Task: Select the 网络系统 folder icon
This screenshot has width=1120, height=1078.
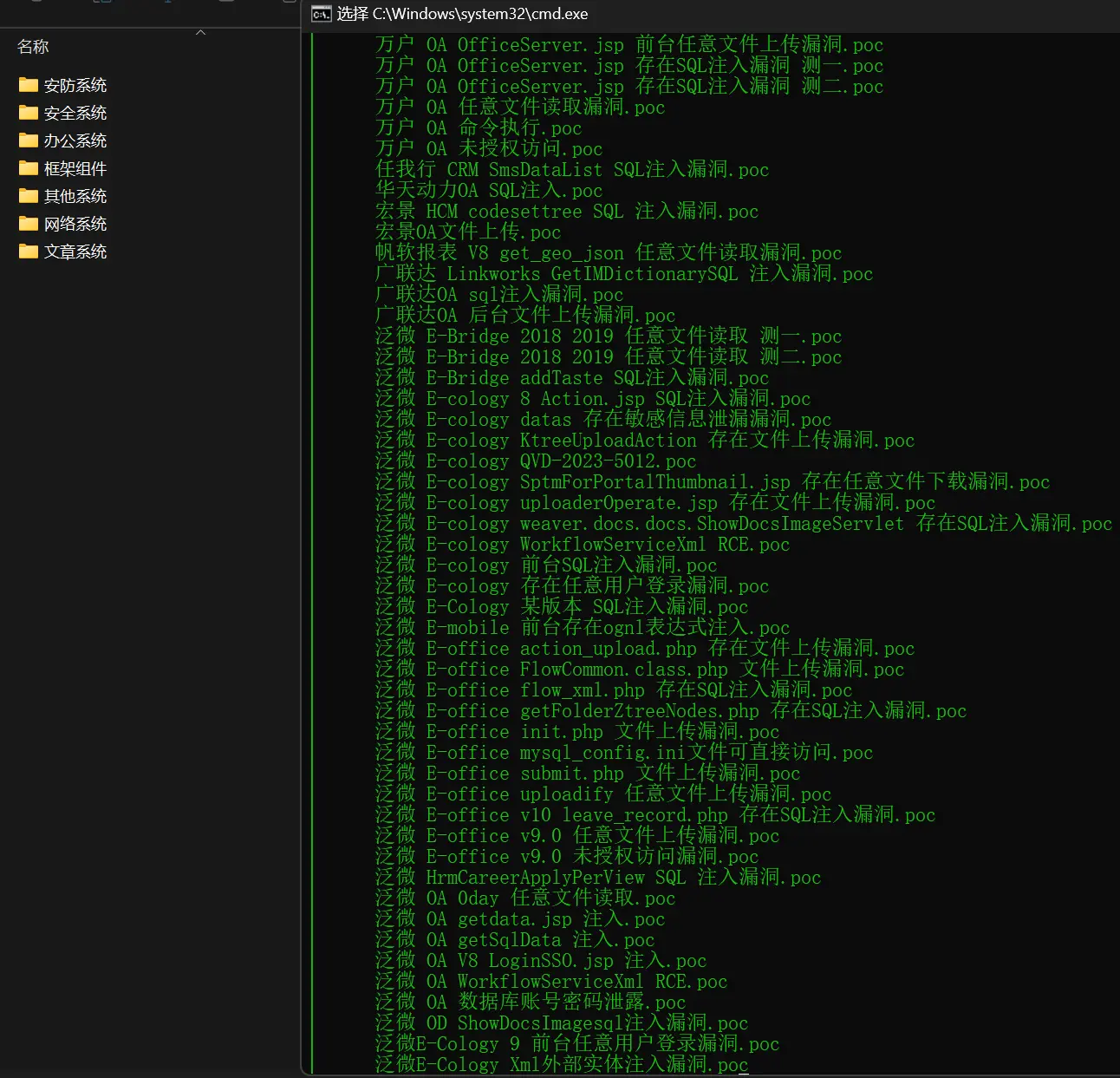Action: click(29, 224)
